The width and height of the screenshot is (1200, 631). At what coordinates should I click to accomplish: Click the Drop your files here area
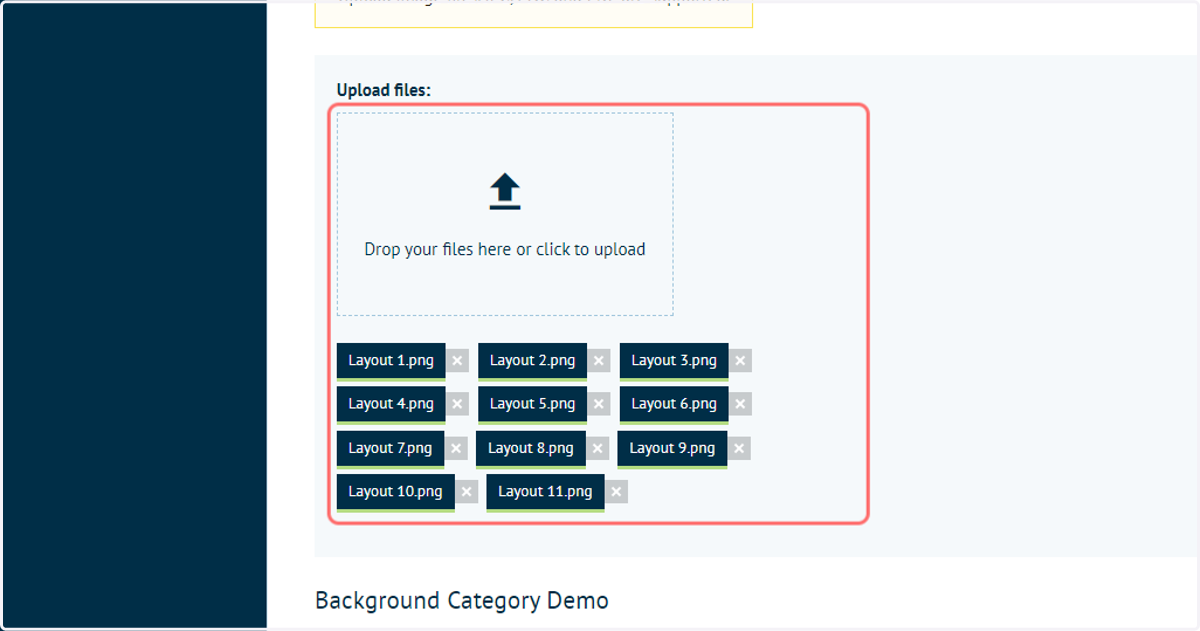(505, 214)
